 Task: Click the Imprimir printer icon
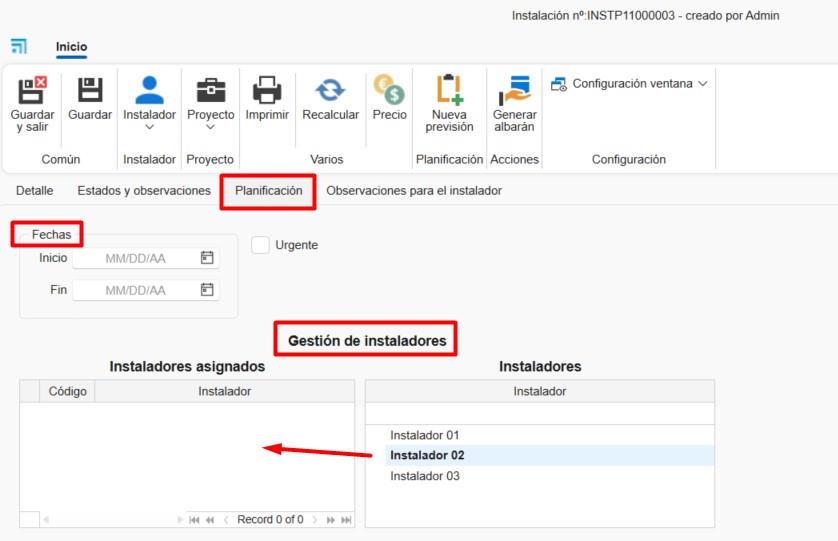coord(267,90)
